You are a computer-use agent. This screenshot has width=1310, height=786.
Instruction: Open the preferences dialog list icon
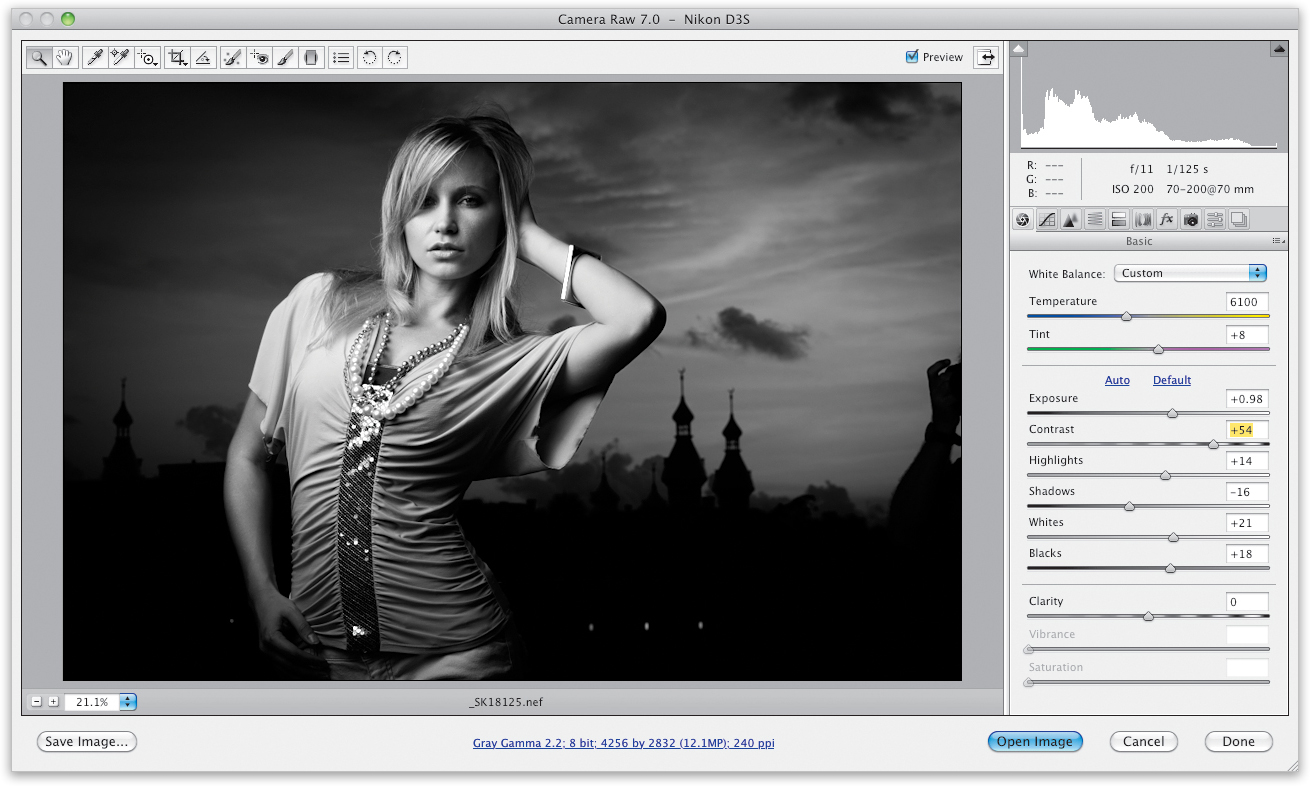click(341, 58)
